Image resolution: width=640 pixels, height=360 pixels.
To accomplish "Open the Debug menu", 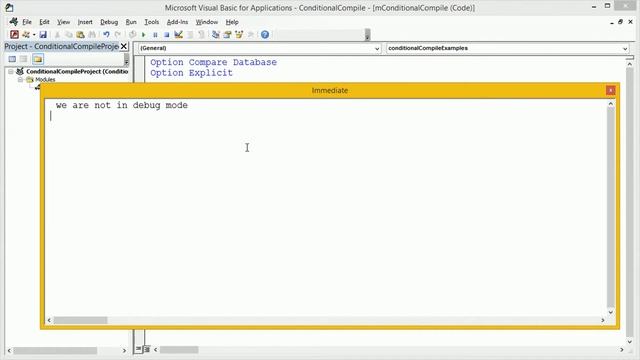I will pyautogui.click(x=109, y=22).
